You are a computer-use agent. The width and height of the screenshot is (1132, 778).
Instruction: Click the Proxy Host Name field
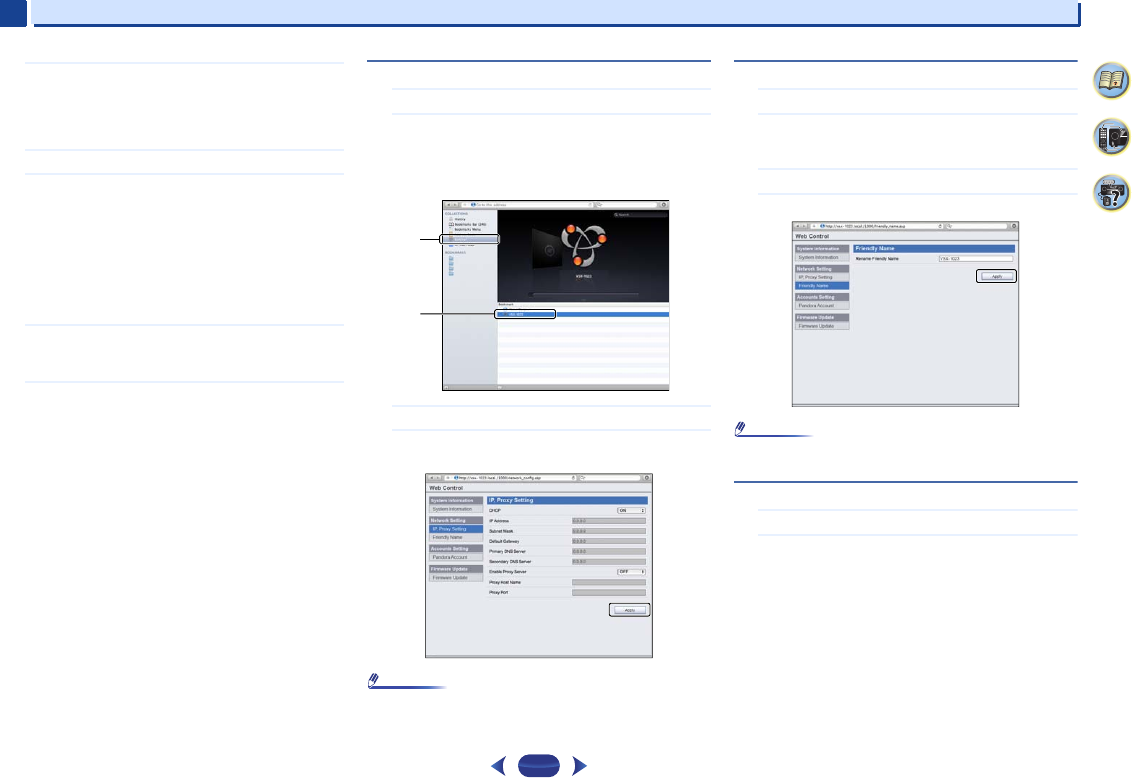click(609, 582)
